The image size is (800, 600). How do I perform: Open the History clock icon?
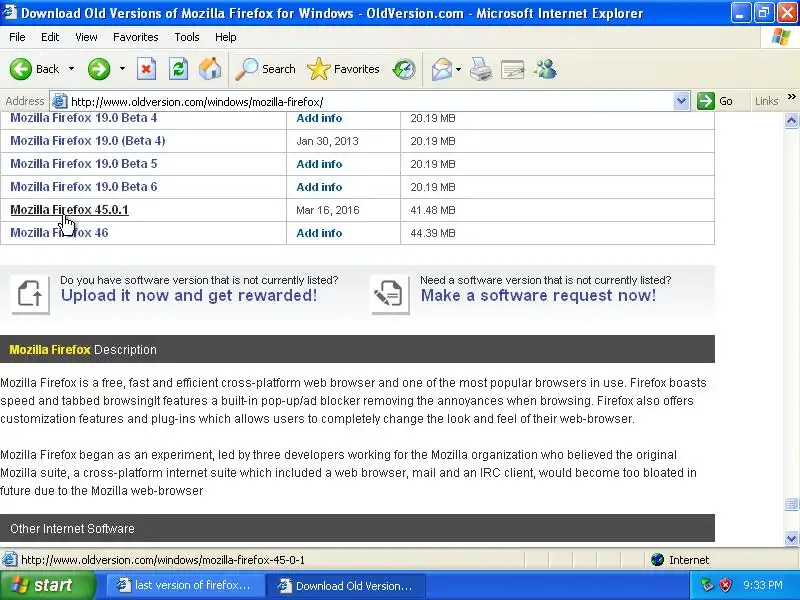[x=404, y=69]
